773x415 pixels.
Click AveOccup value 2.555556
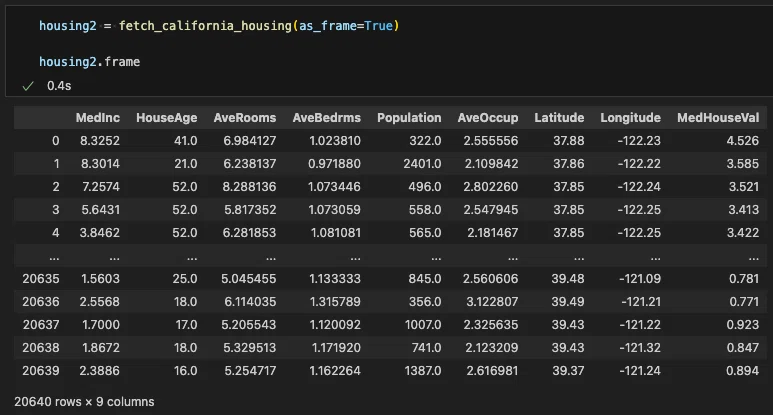coord(491,140)
